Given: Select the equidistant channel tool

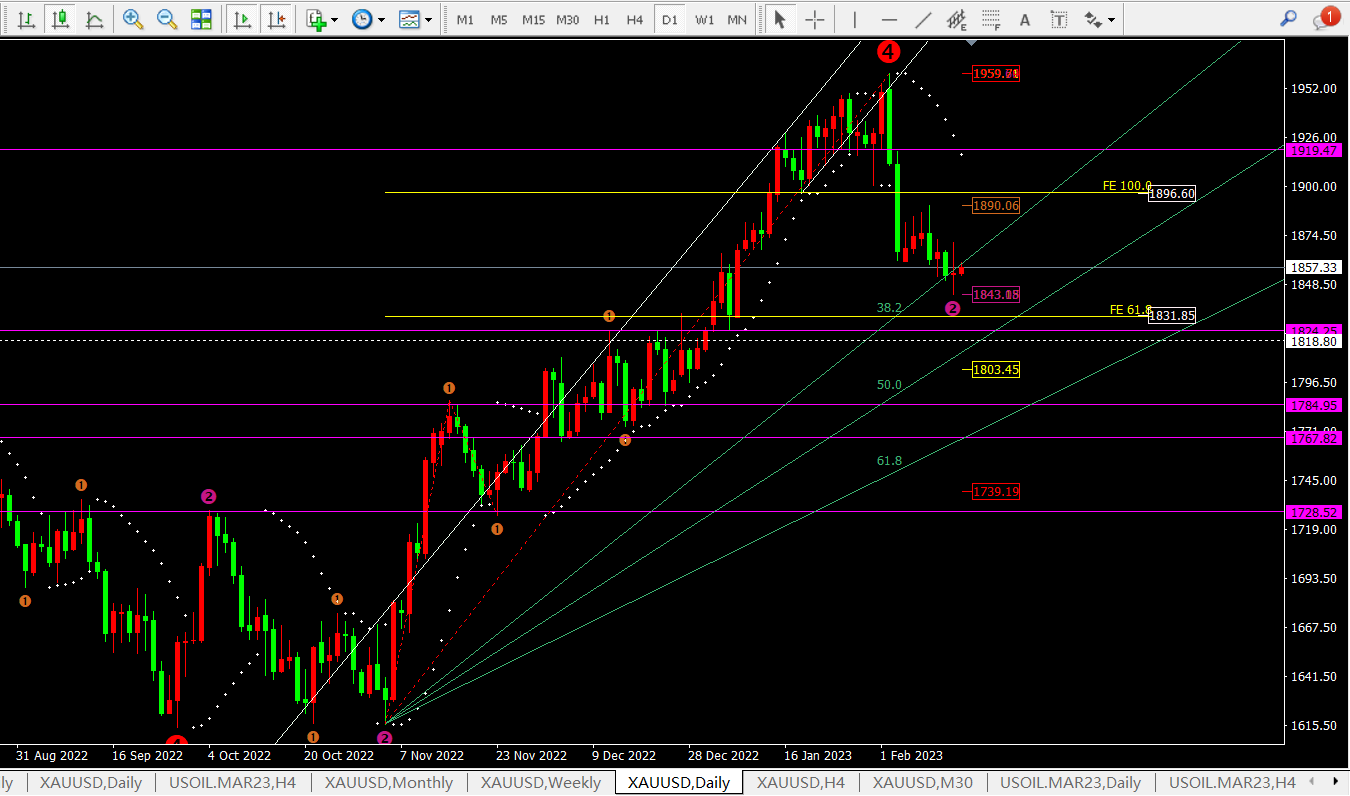Looking at the screenshot, I should pyautogui.click(x=957, y=19).
